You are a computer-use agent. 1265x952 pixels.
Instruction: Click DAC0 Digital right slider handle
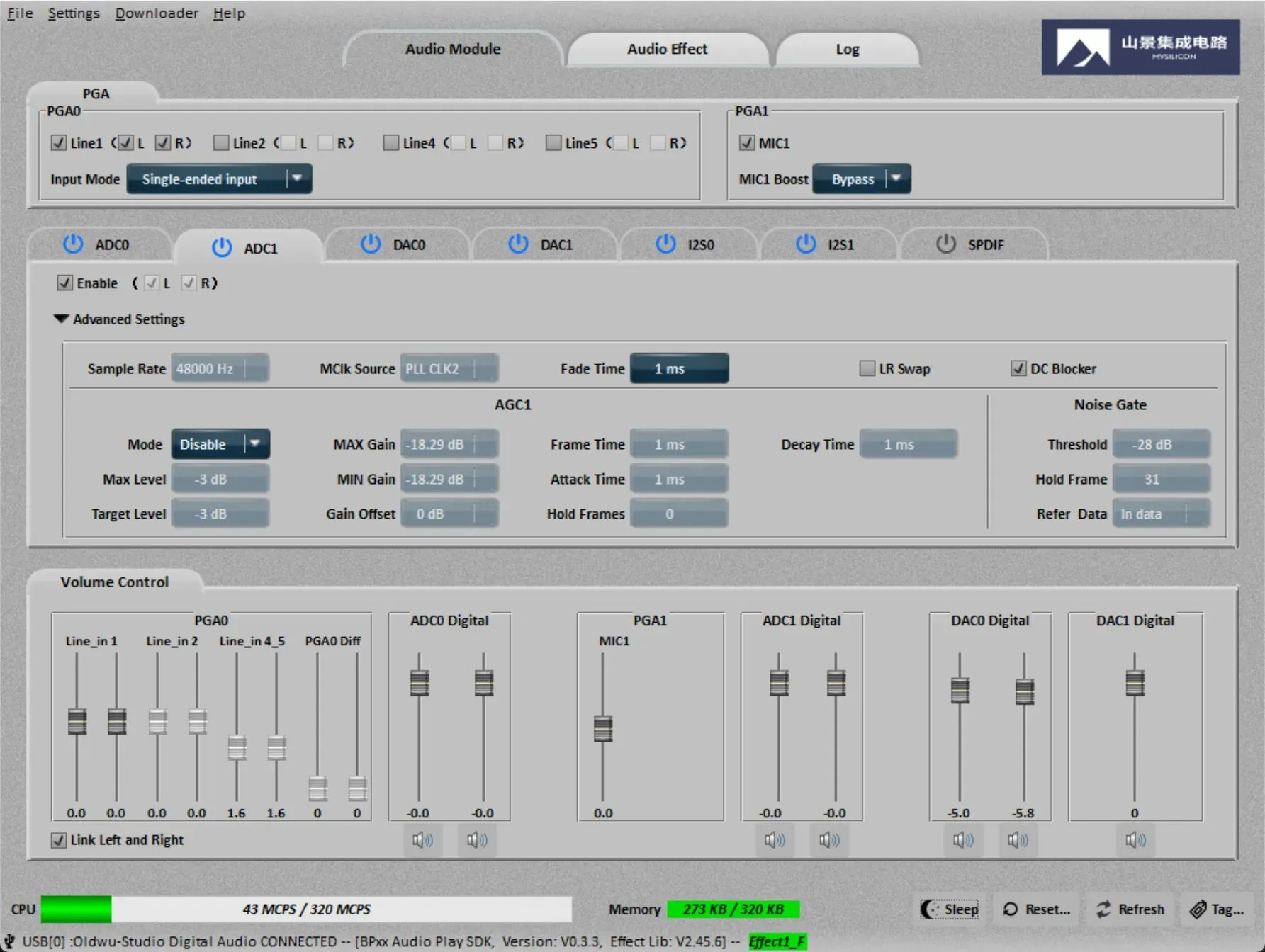click(x=1025, y=691)
